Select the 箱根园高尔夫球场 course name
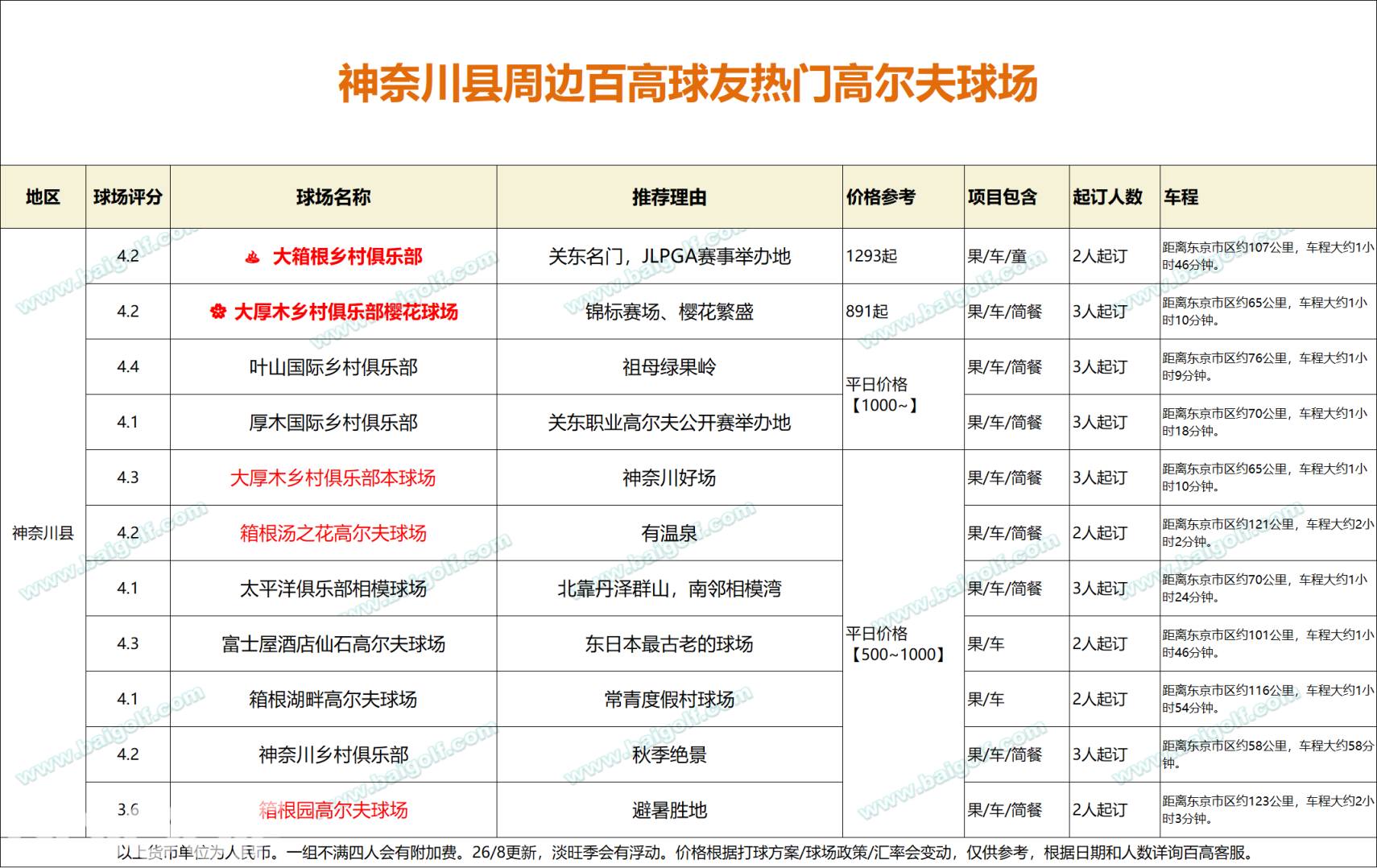Viewport: 1377px width, 868px height. click(x=333, y=810)
